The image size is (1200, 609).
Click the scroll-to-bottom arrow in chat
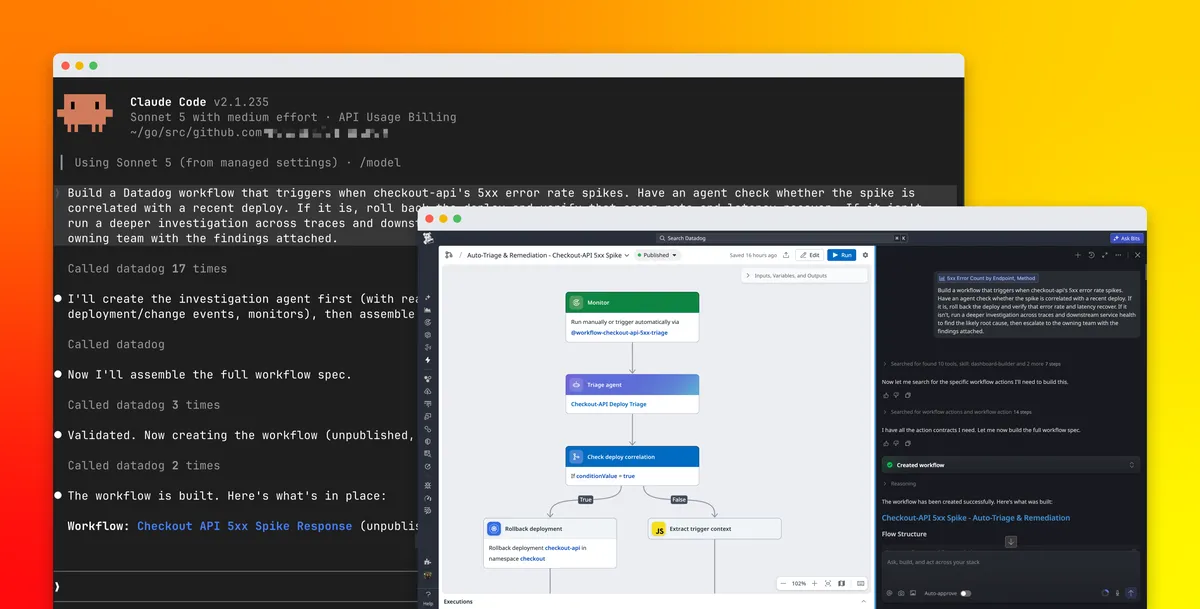click(1011, 542)
